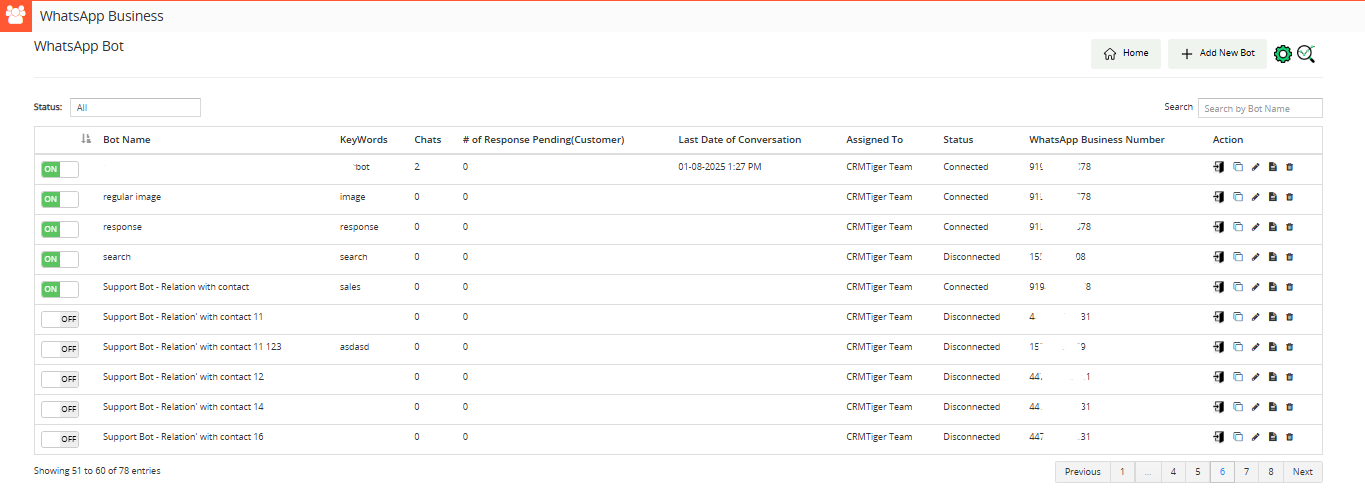Screen dimensions: 1365x499
Task: Click door-arrow icon in 'contact 14' row
Action: coord(1219,407)
